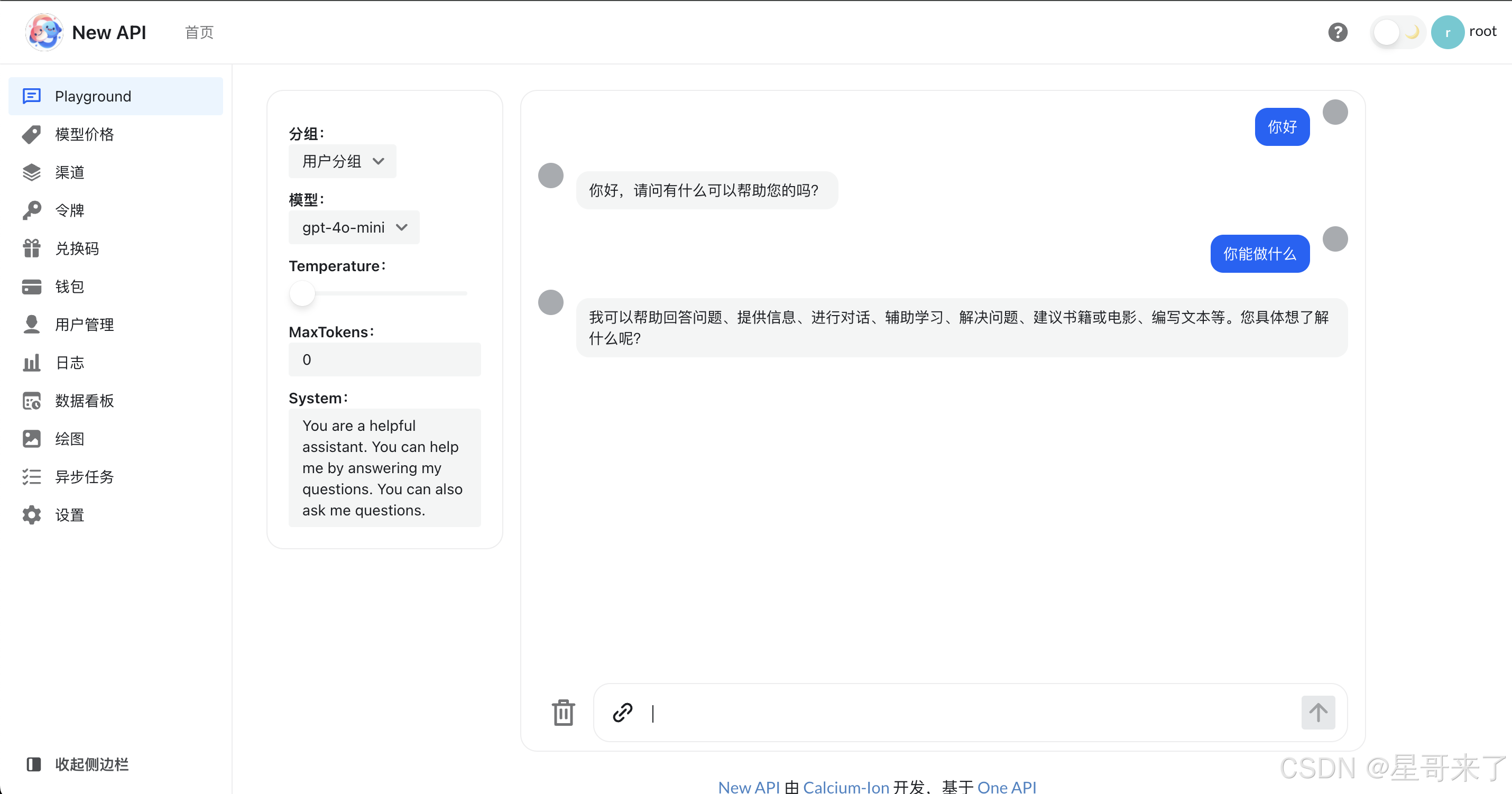Click the gift icon for 兑换码
Image resolution: width=1512 pixels, height=794 pixels.
click(x=32, y=248)
